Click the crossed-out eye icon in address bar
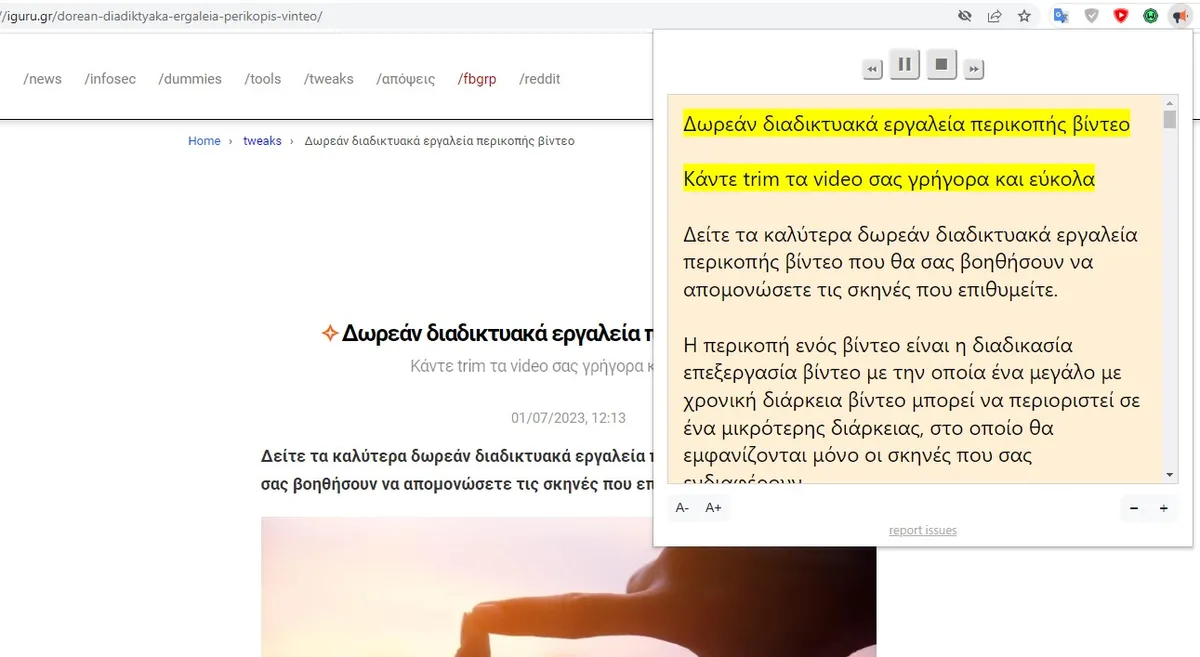This screenshot has width=1200, height=657. click(x=965, y=16)
